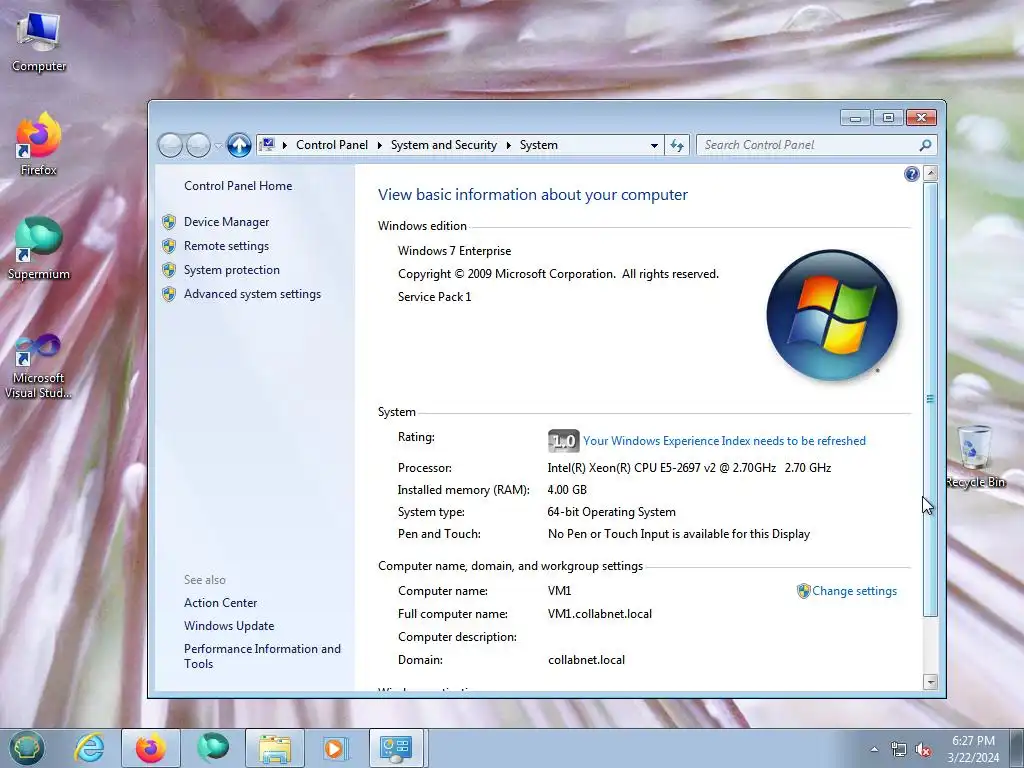Viewport: 1024px width, 768px height.
Task: Open the address bar history dropdown
Action: click(654, 146)
